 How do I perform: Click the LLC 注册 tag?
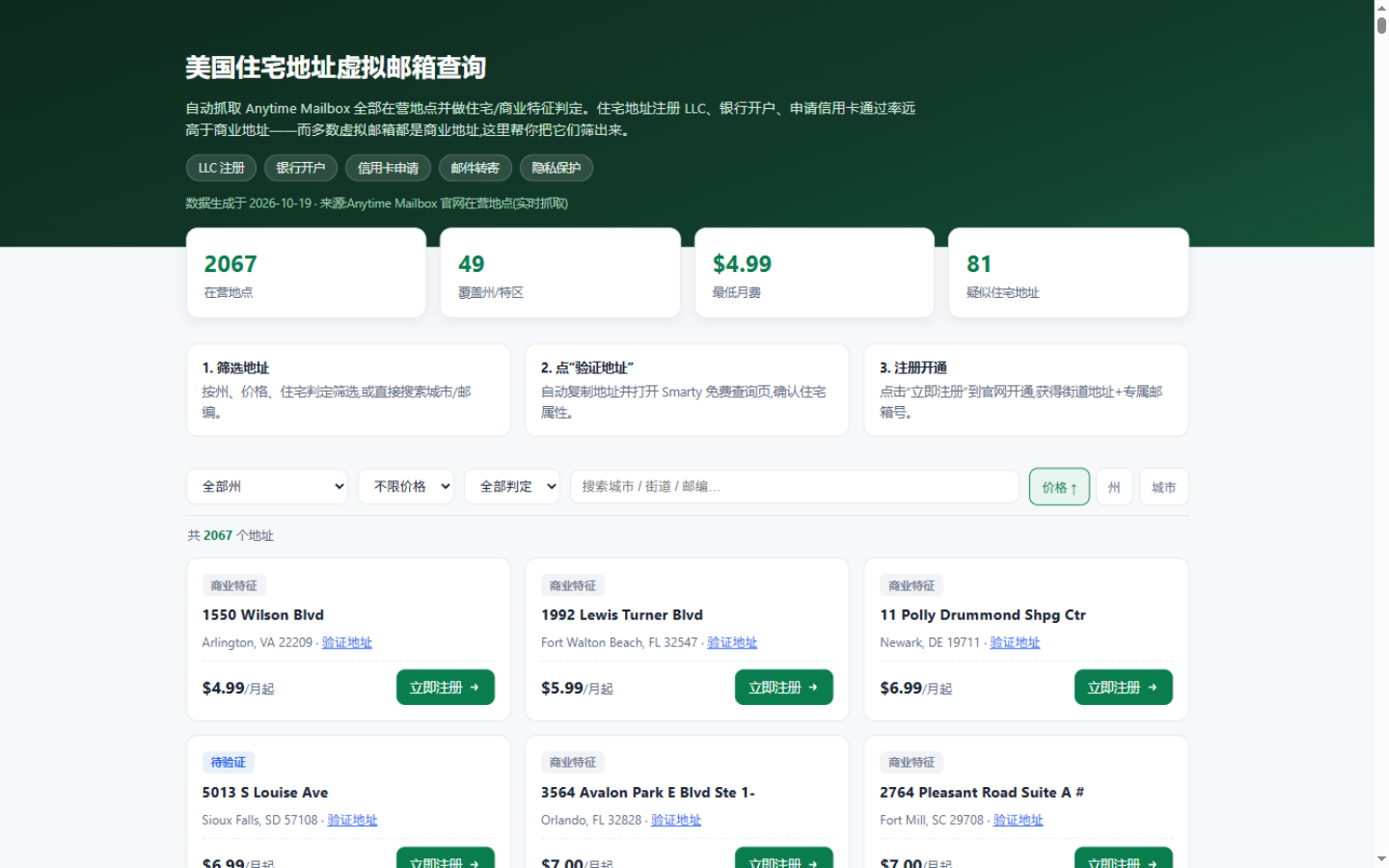pyautogui.click(x=222, y=168)
